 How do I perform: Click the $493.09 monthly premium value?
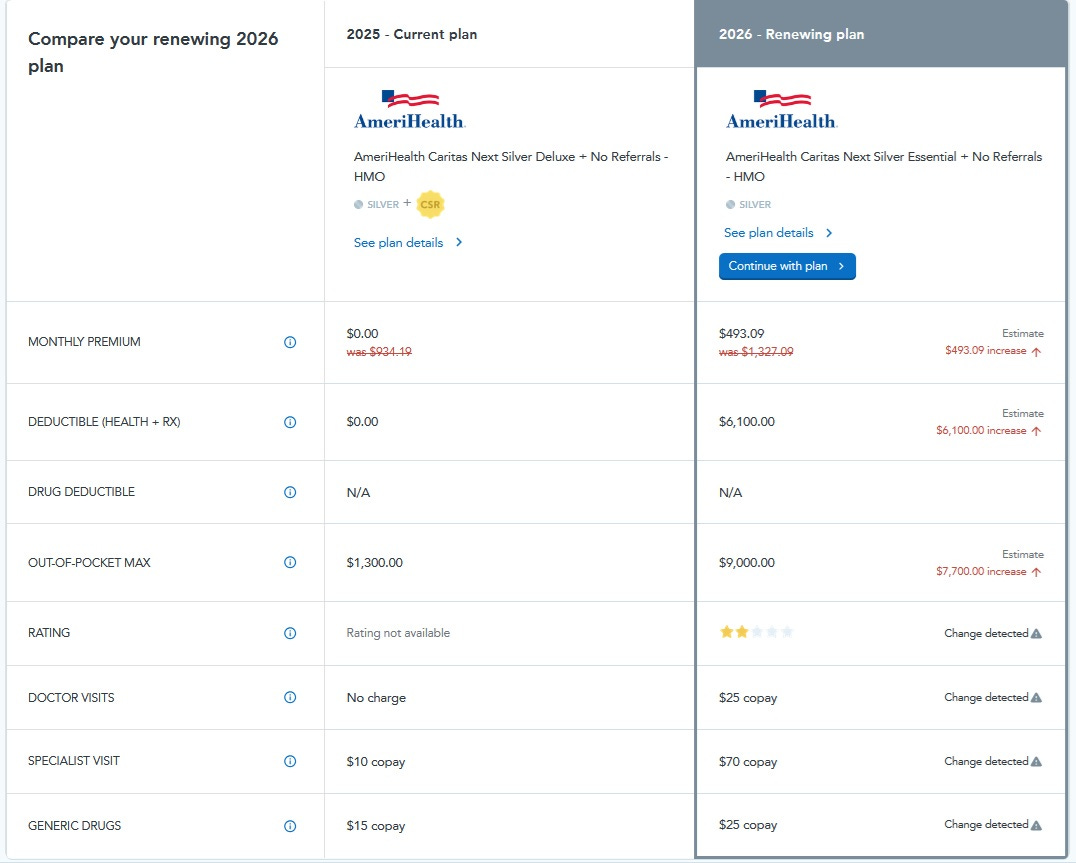pos(741,333)
